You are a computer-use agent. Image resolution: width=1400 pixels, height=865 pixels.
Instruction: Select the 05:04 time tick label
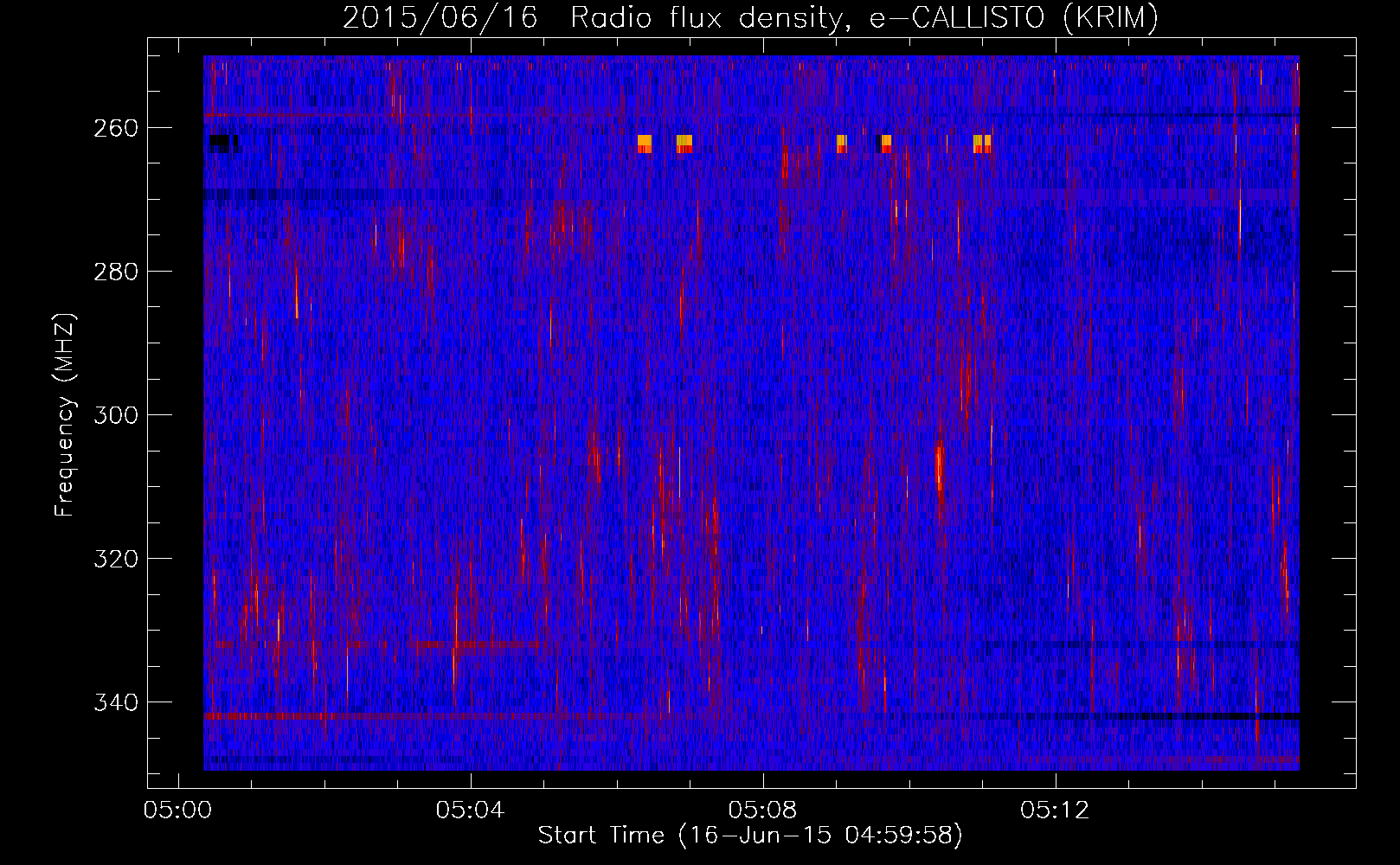pos(471,811)
